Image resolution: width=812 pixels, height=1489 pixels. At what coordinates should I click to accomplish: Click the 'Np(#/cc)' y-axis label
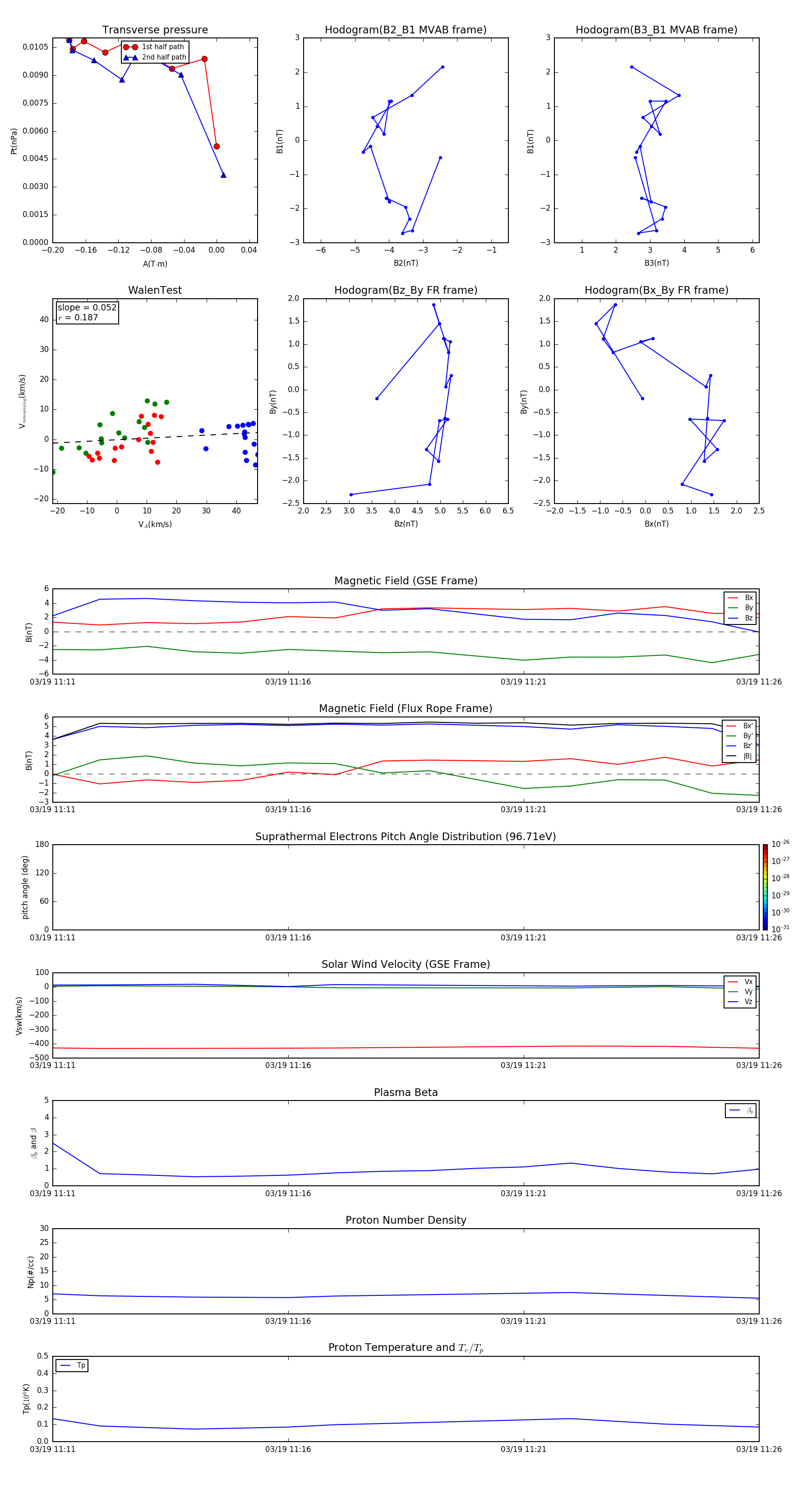pos(31,1272)
